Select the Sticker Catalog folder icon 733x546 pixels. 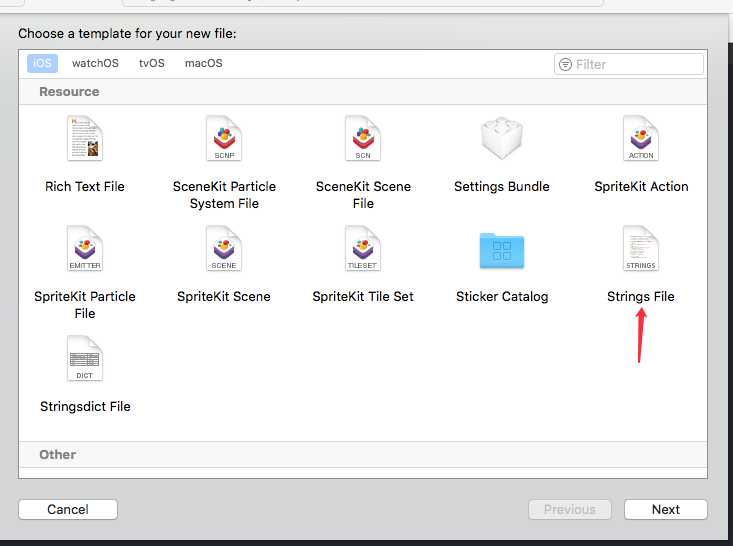tap(502, 251)
